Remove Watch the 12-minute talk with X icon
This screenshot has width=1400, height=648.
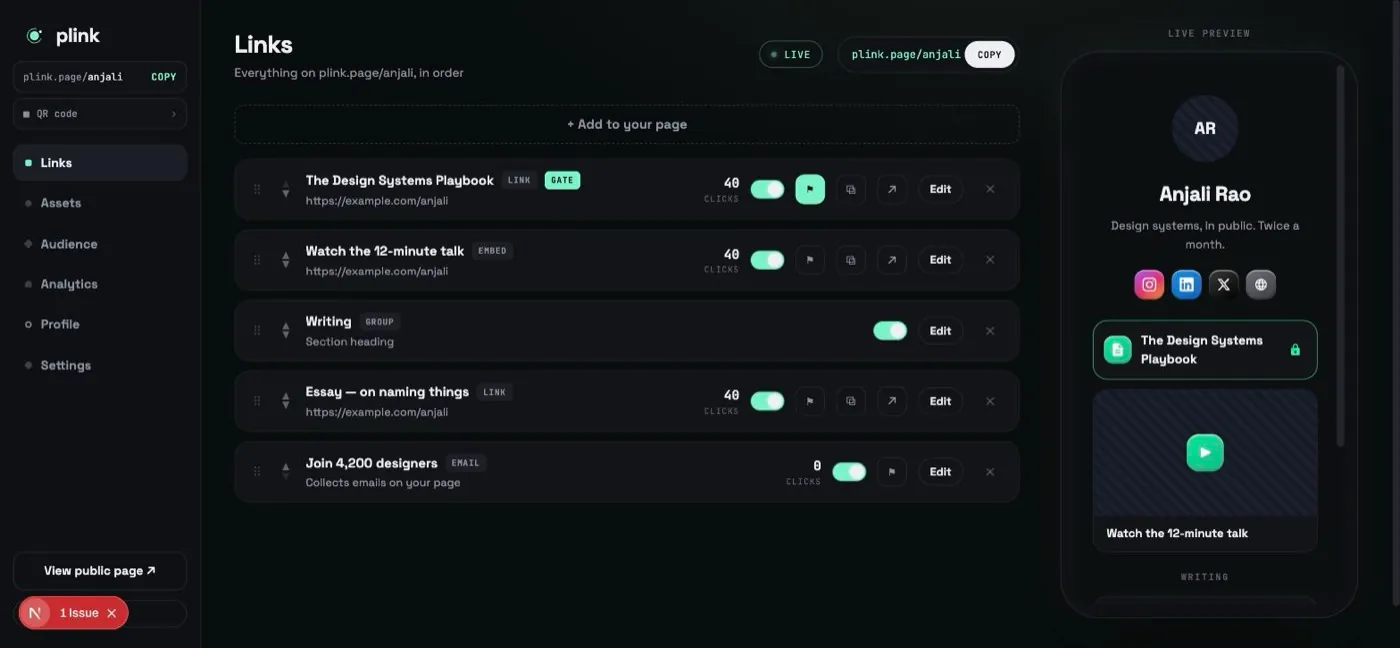point(990,260)
